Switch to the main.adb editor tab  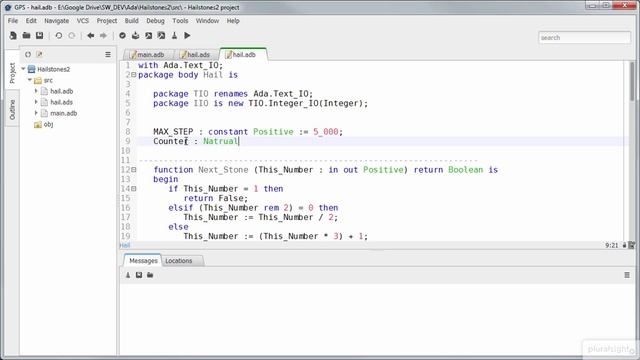148,54
